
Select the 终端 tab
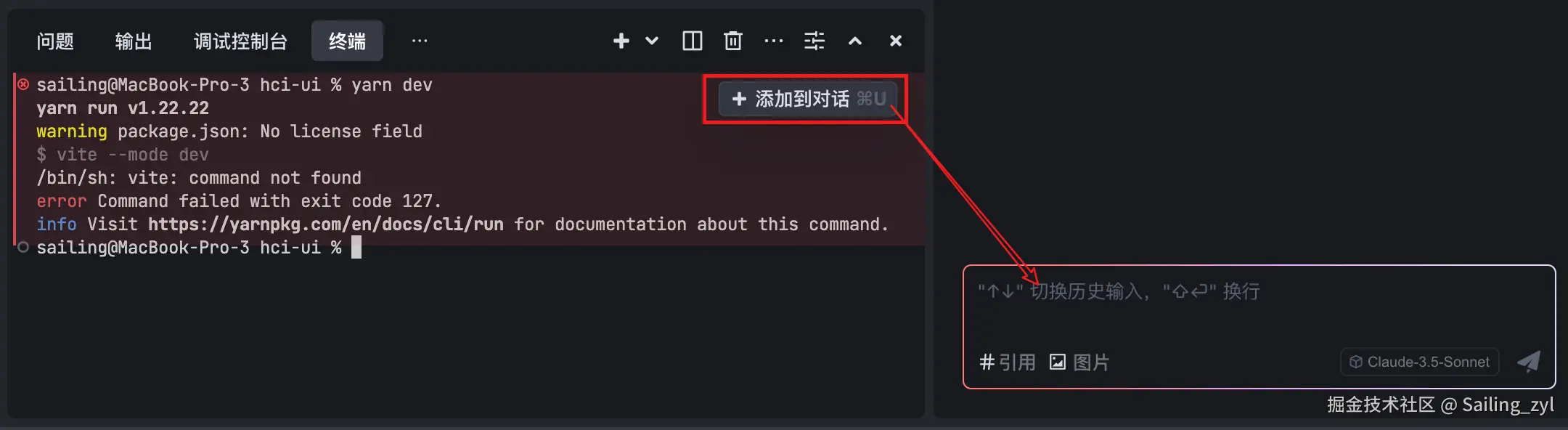pos(347,41)
